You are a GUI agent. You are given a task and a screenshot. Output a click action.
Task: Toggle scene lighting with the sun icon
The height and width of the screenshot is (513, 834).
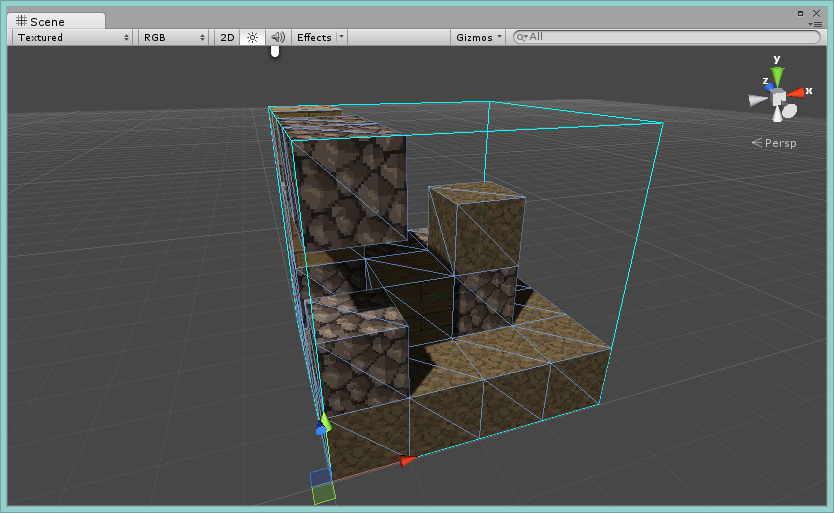(x=252, y=37)
